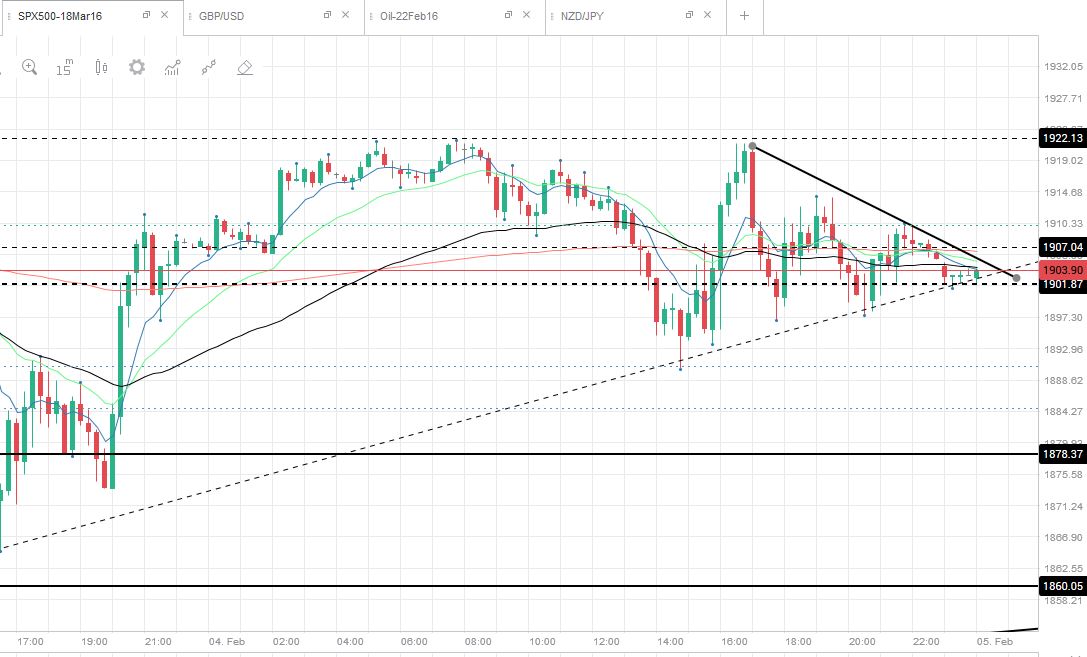Click the zoom magnifier chart tool
Viewport: 1087px width, 657px height.
[29, 67]
